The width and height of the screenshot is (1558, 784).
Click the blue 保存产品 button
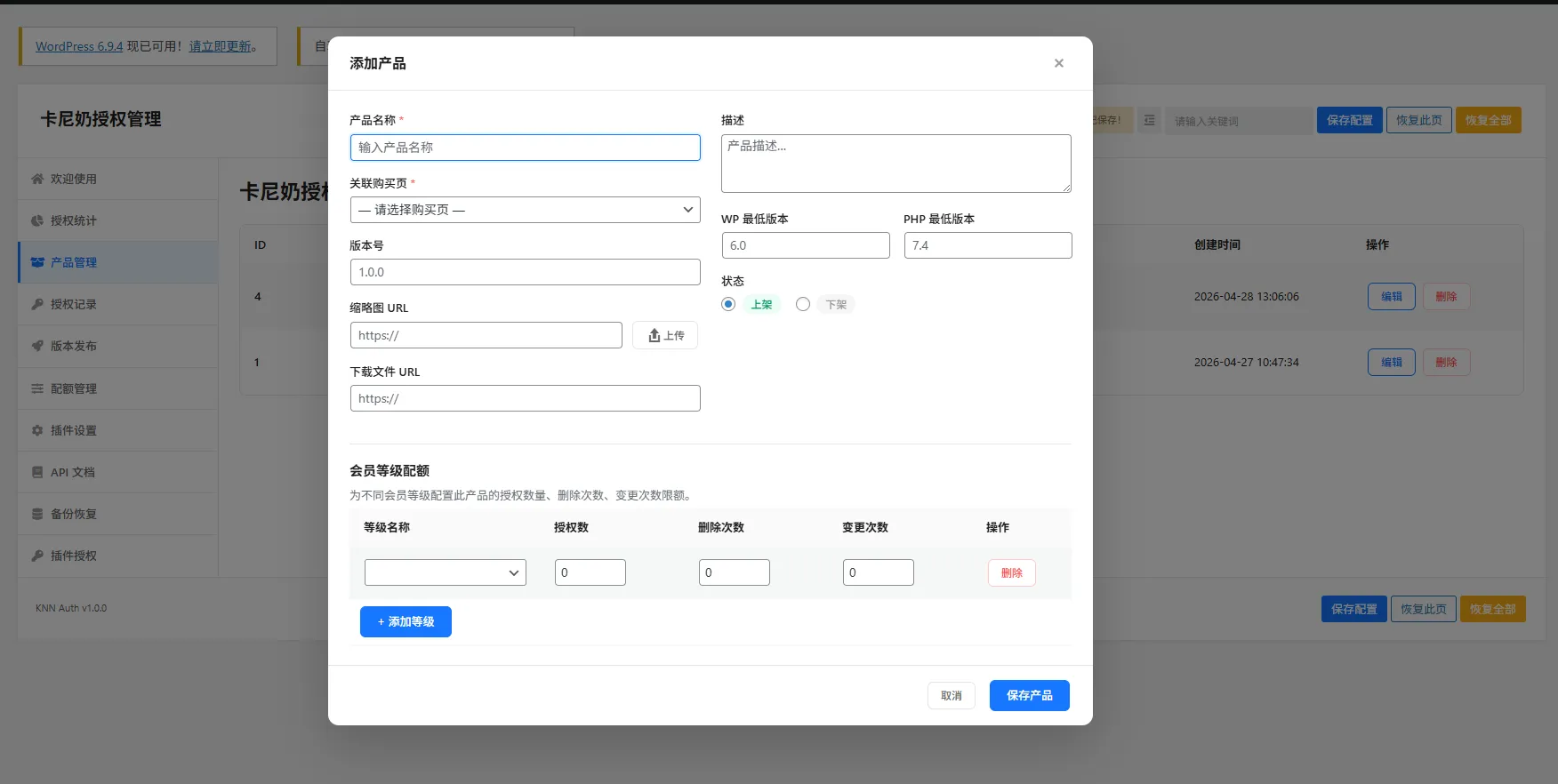1029,695
